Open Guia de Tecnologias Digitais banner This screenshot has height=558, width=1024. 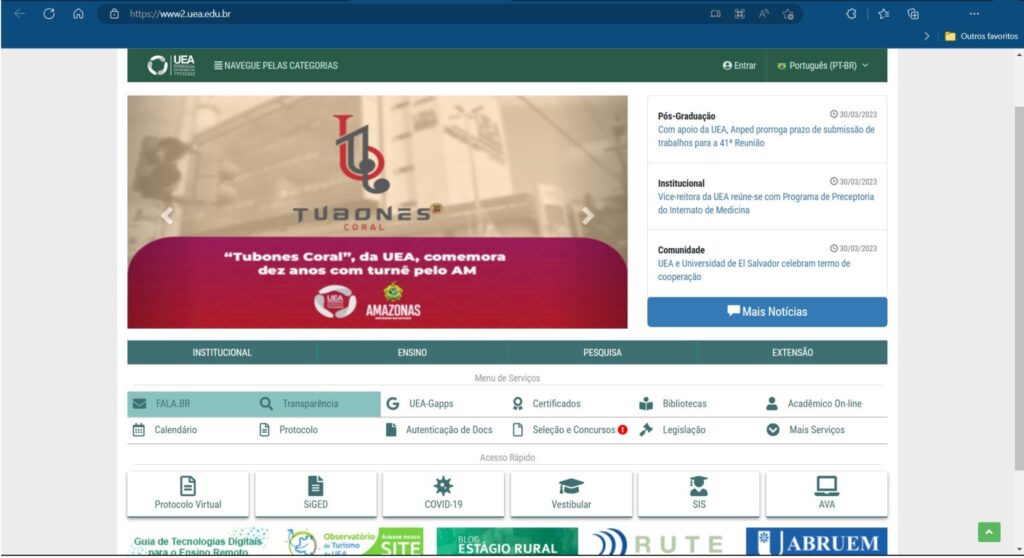click(199, 542)
